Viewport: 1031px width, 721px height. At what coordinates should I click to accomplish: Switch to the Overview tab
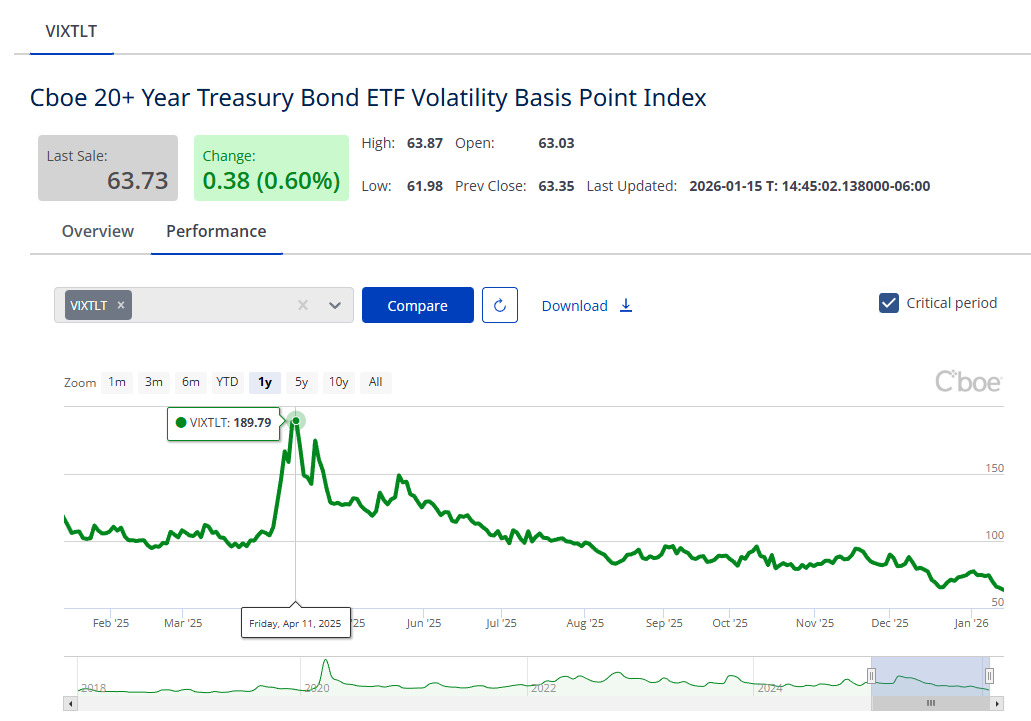click(x=98, y=231)
